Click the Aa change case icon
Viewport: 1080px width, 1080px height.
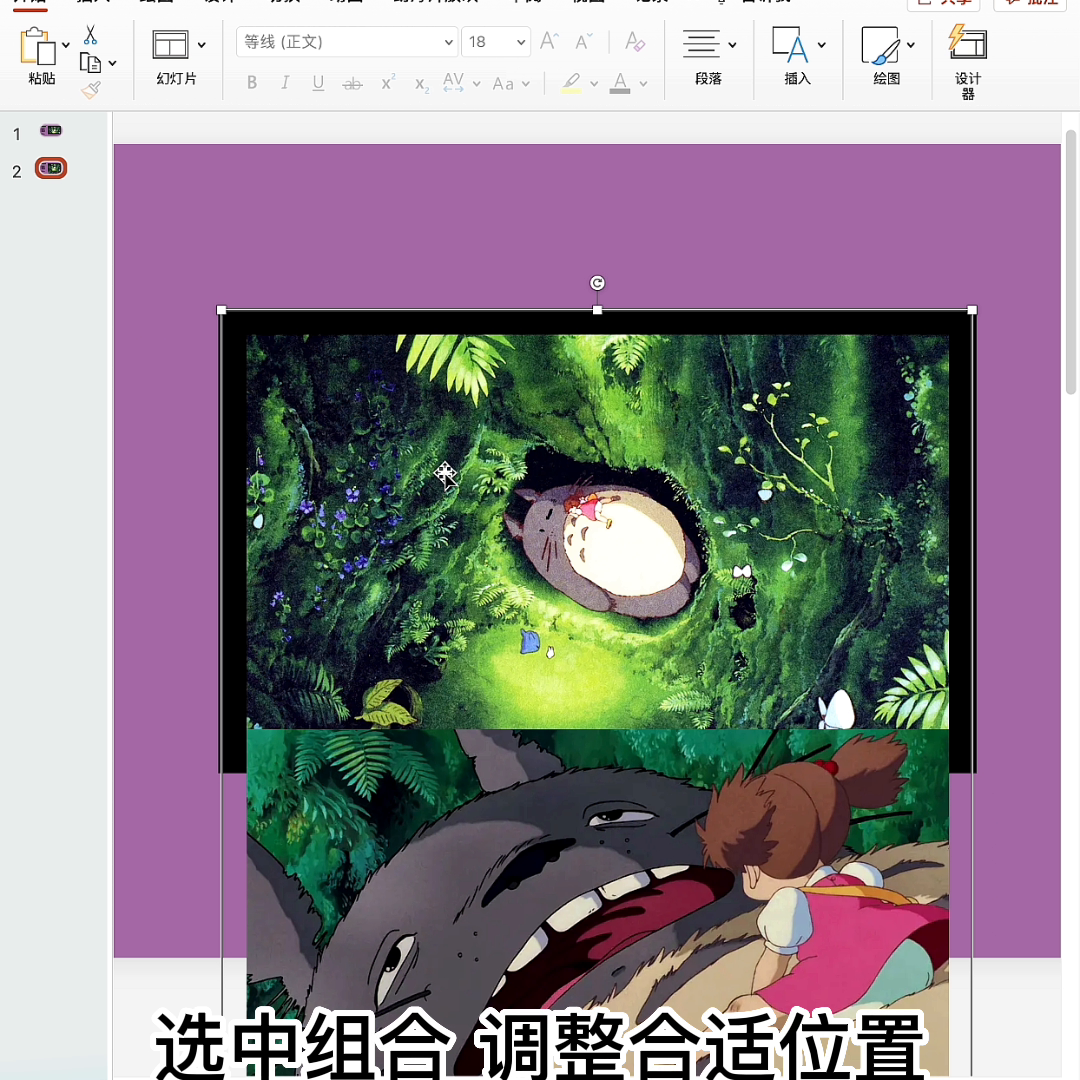coord(503,84)
